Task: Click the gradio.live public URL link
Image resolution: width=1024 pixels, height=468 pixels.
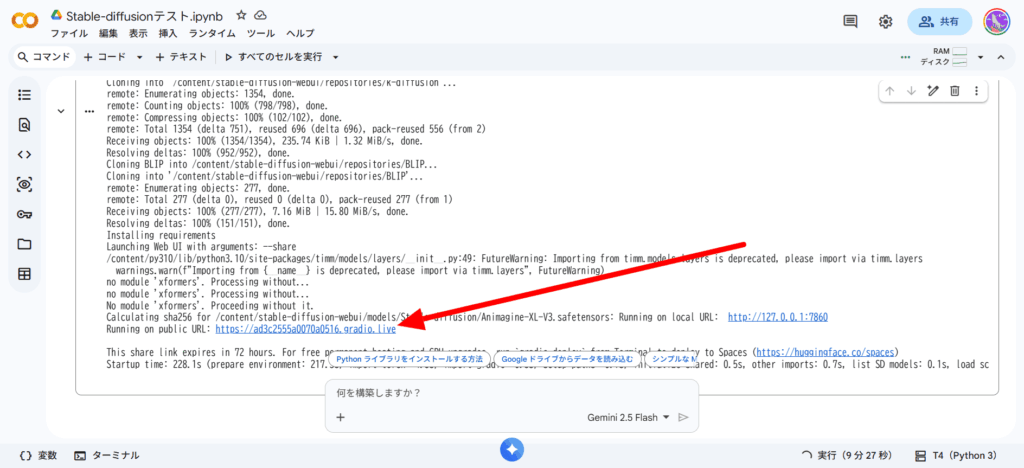Action: tap(306, 328)
